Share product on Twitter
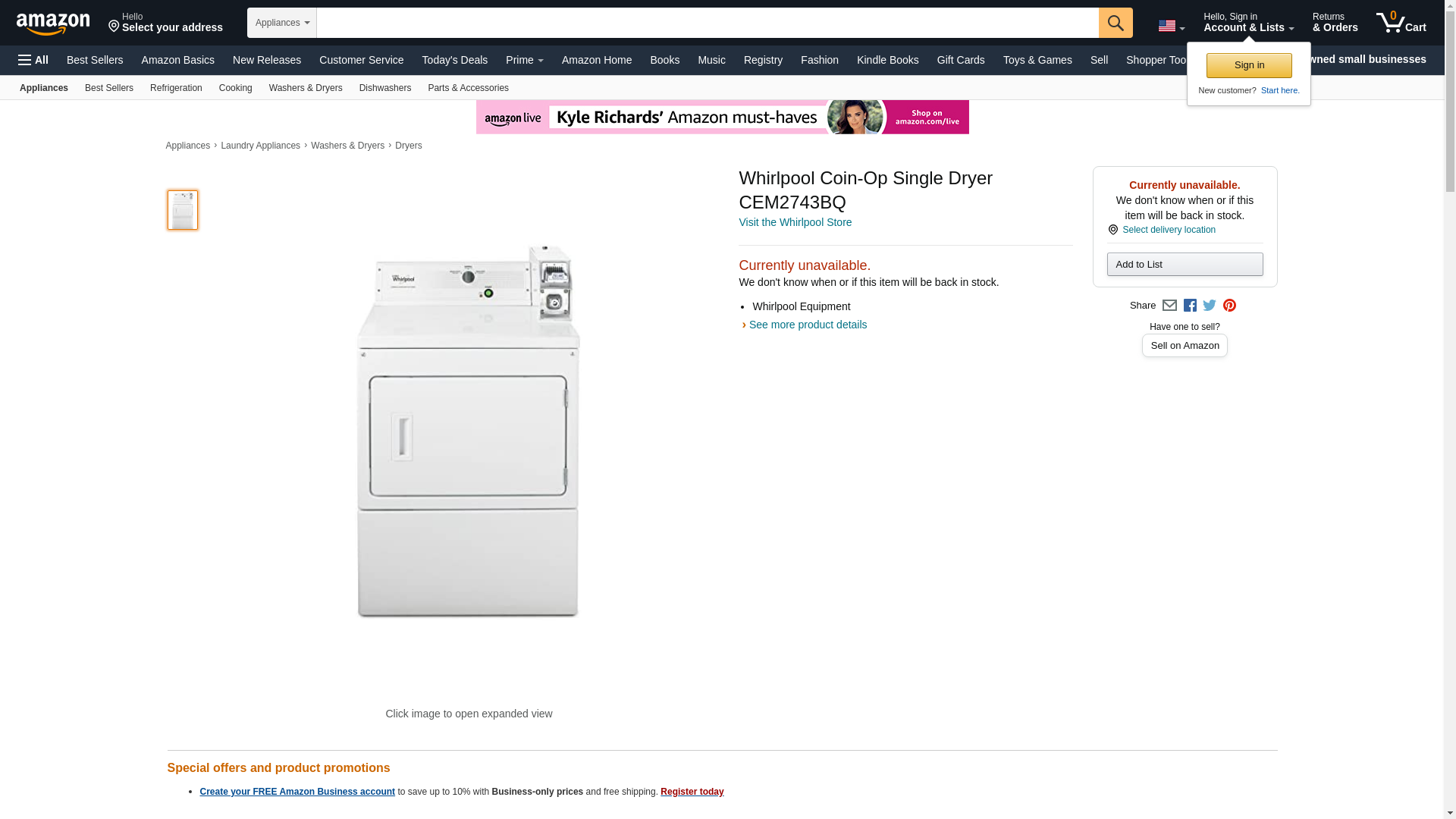Screen dimensions: 1456x819 coord(1210,306)
